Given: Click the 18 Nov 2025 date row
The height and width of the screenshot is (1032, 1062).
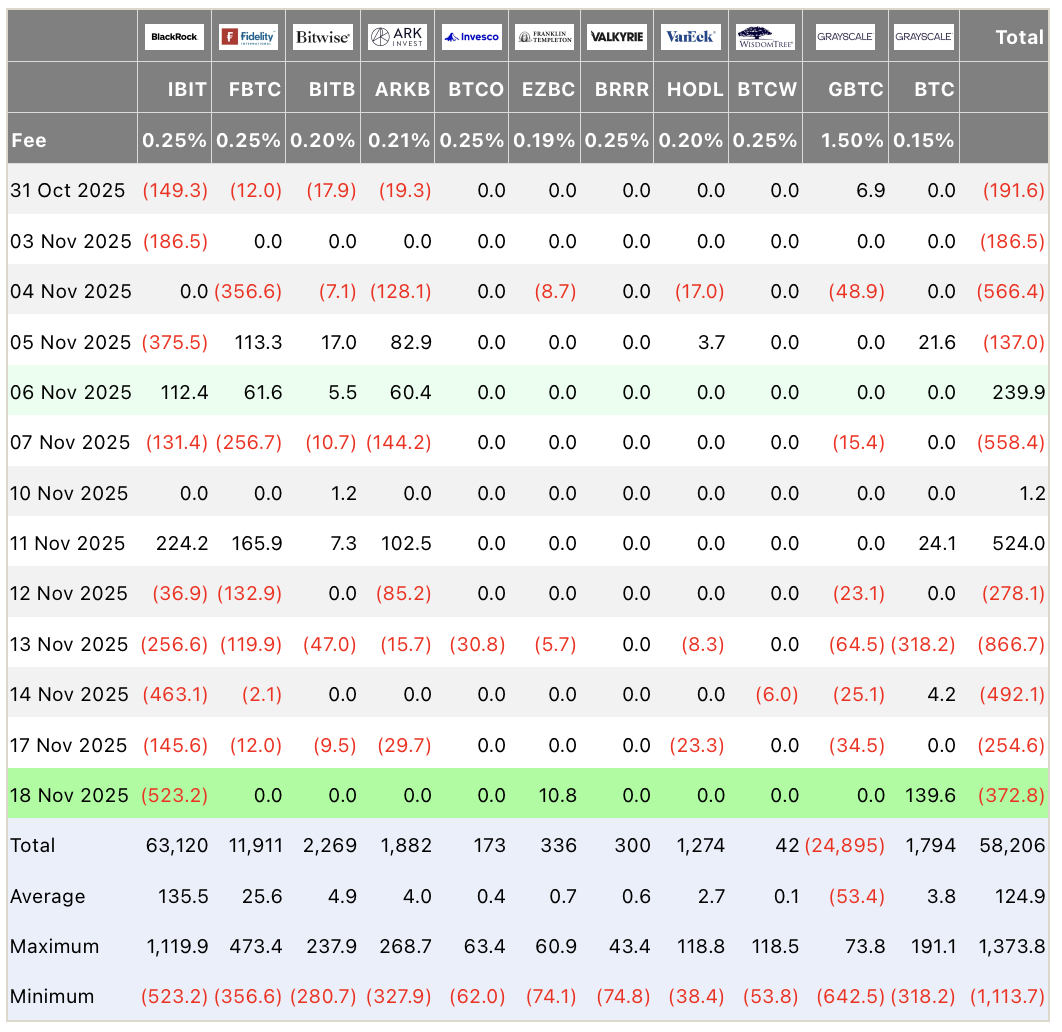Looking at the screenshot, I should click(x=69, y=796).
